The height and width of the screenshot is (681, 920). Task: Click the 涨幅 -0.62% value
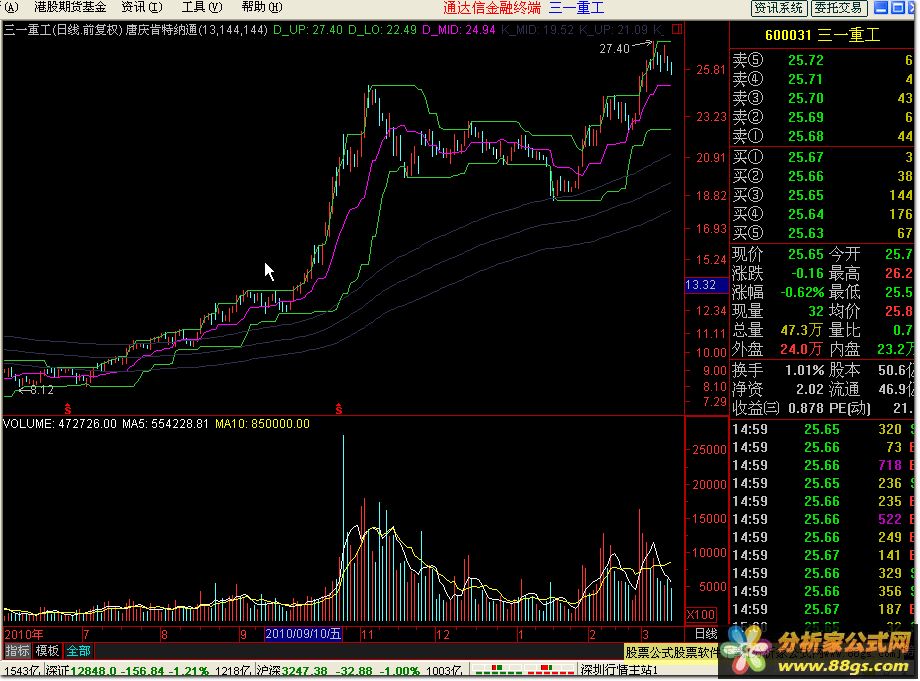pos(802,292)
